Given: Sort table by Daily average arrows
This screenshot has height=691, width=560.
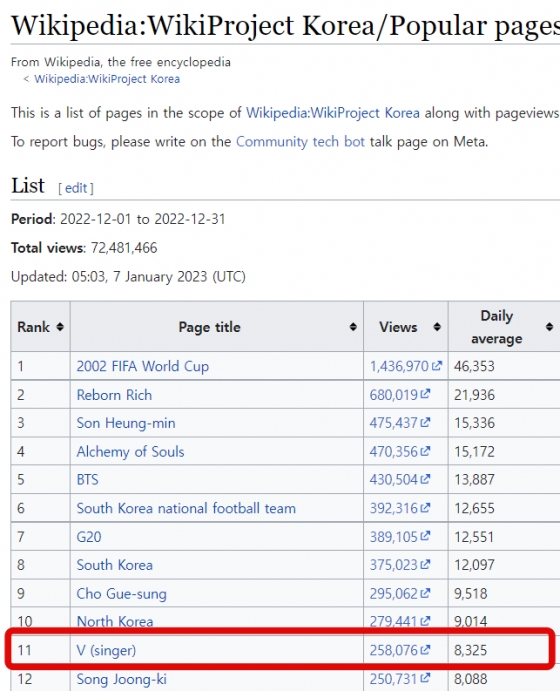Looking at the screenshot, I should click(549, 327).
